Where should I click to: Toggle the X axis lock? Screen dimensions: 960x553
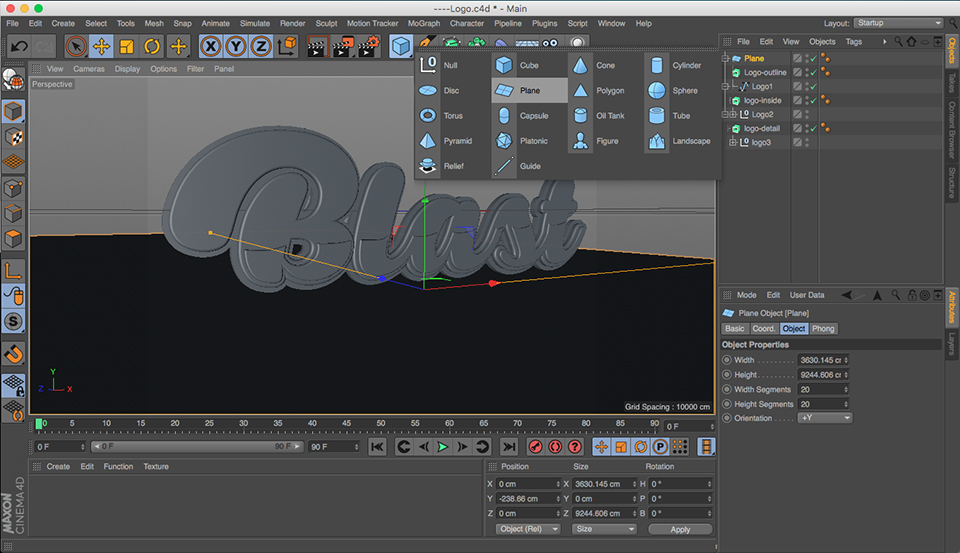[x=211, y=46]
